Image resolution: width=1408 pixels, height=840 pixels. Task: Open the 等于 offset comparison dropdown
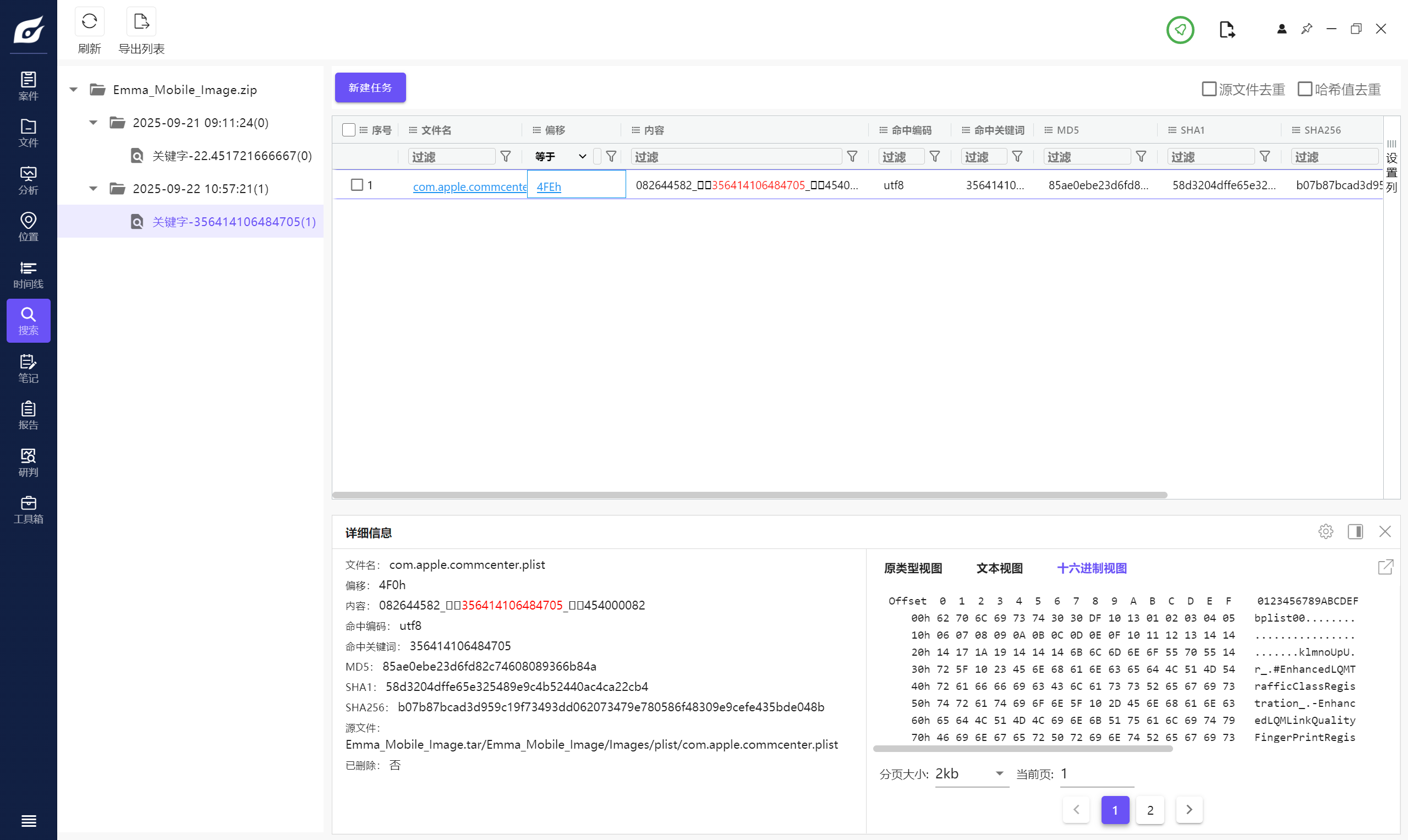coord(561,156)
